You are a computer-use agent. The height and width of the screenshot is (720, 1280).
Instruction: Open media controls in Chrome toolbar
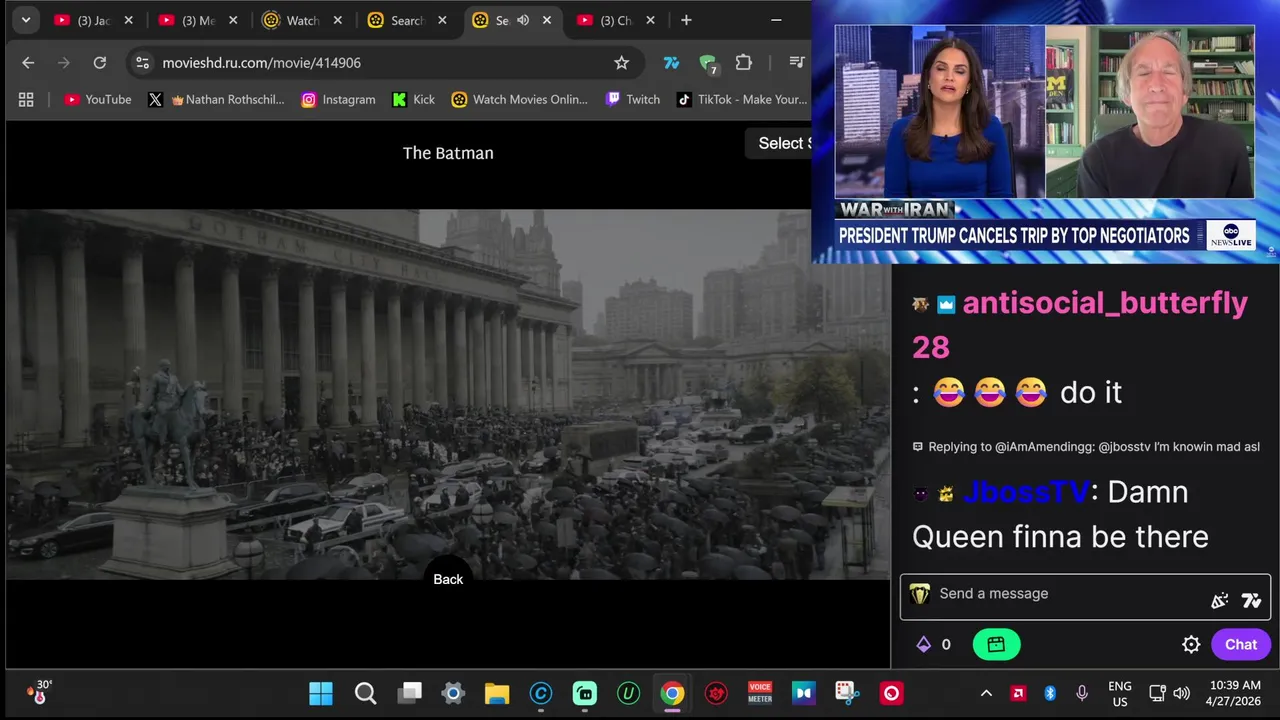796,63
